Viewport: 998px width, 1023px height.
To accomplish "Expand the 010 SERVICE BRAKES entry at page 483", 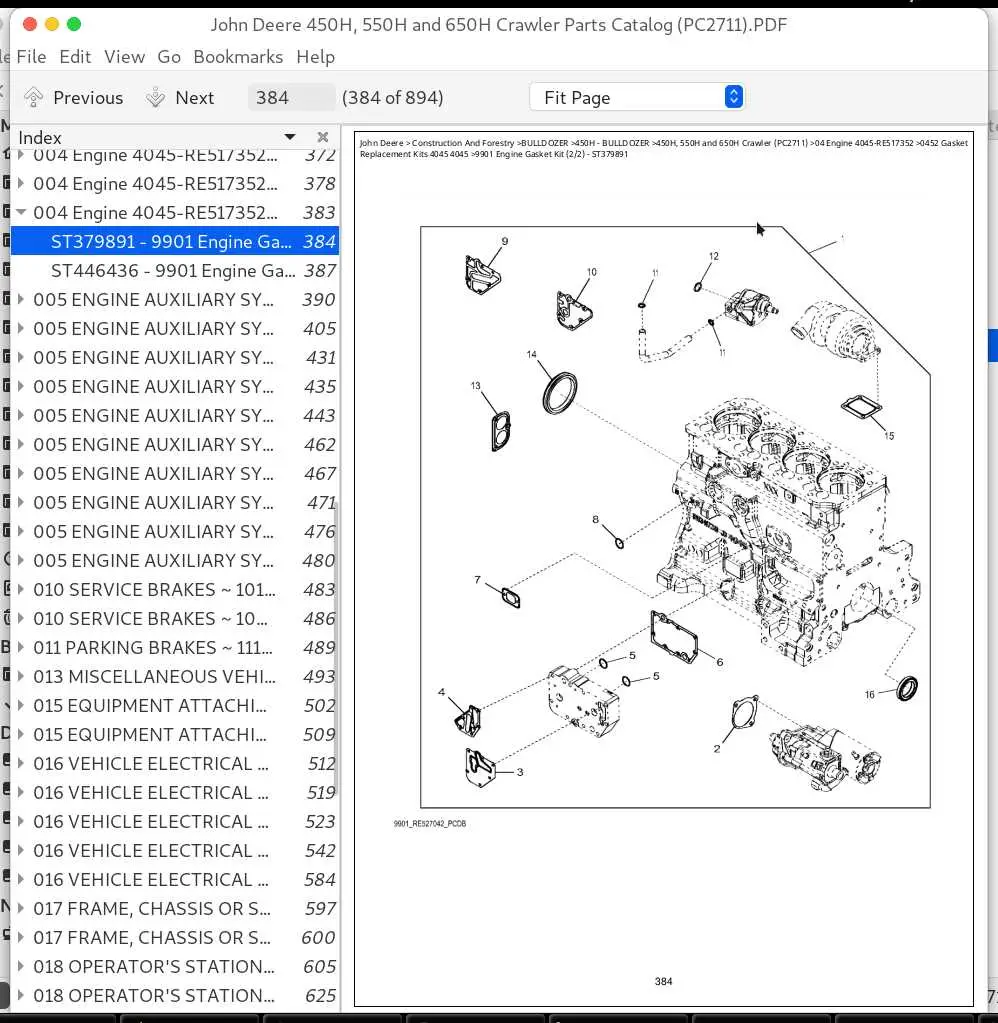I will pos(21,589).
